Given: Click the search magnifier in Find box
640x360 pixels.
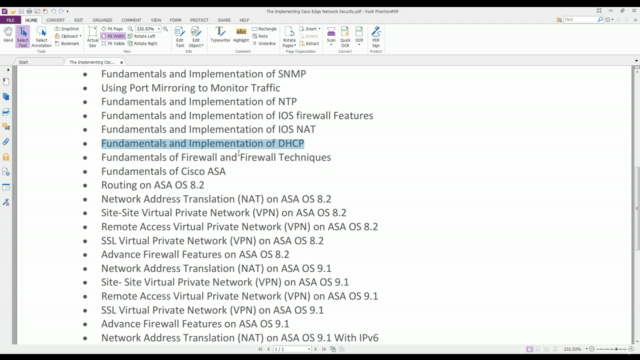Looking at the screenshot, I should pos(600,20).
